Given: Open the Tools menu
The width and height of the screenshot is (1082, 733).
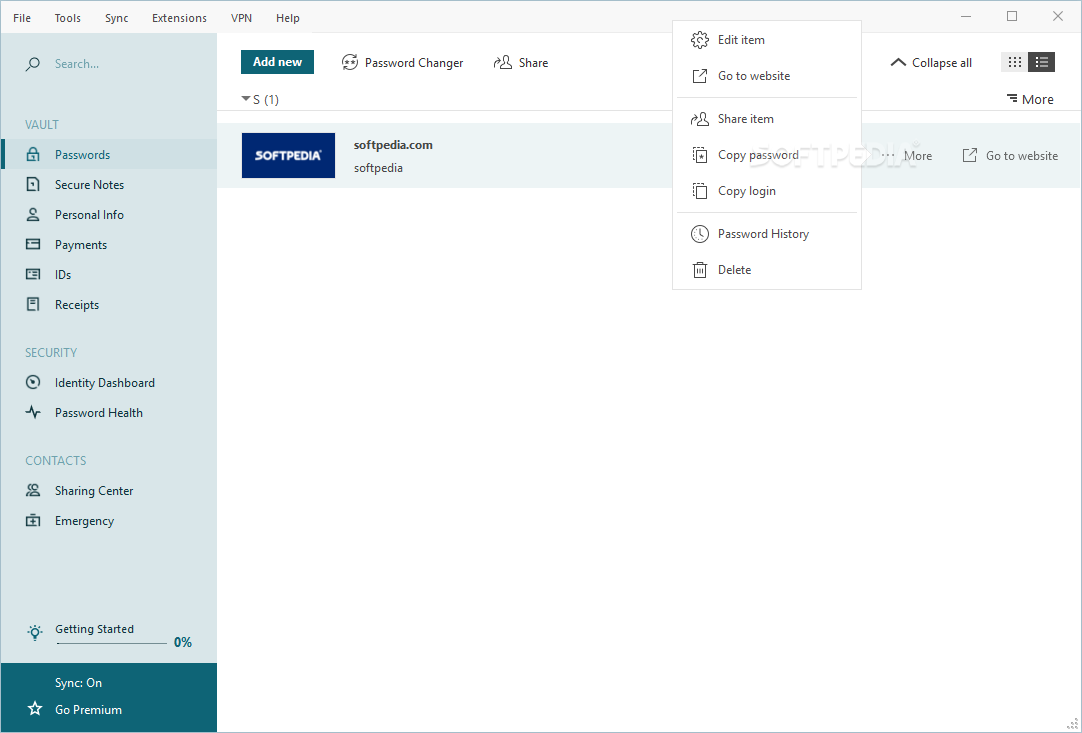Looking at the screenshot, I should click(x=68, y=18).
